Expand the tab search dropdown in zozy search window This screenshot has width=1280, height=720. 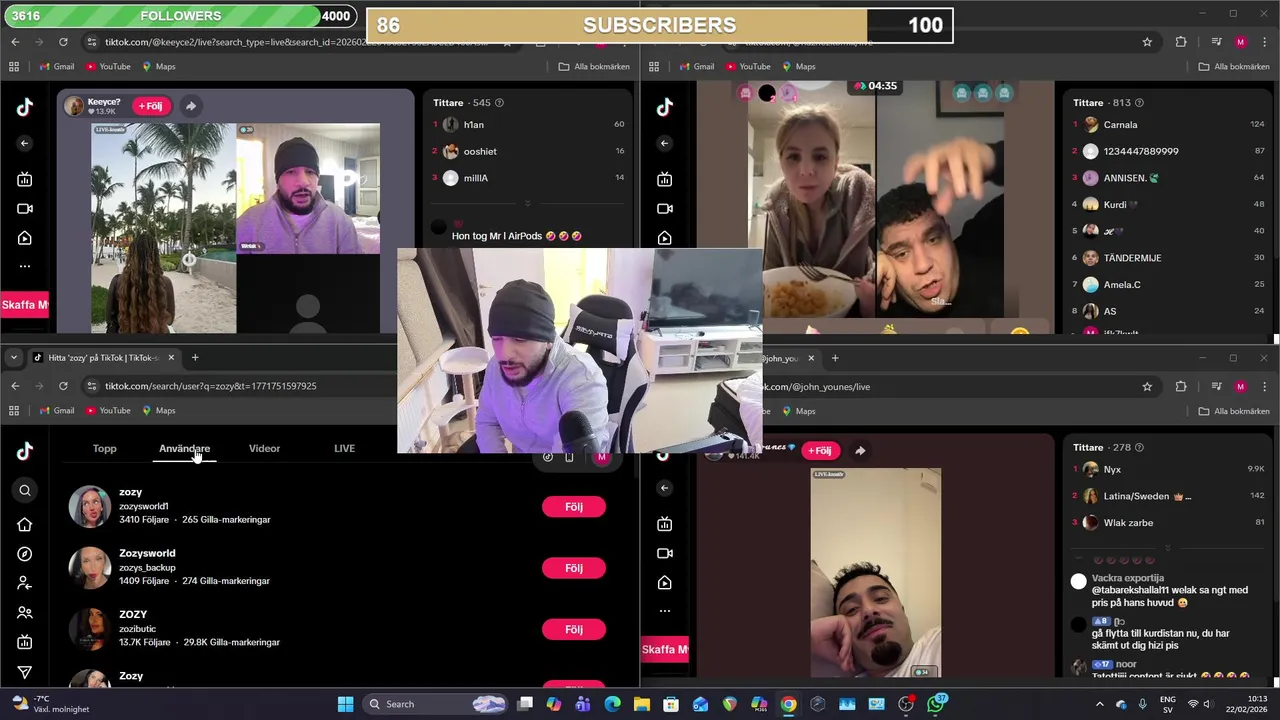pyautogui.click(x=13, y=358)
